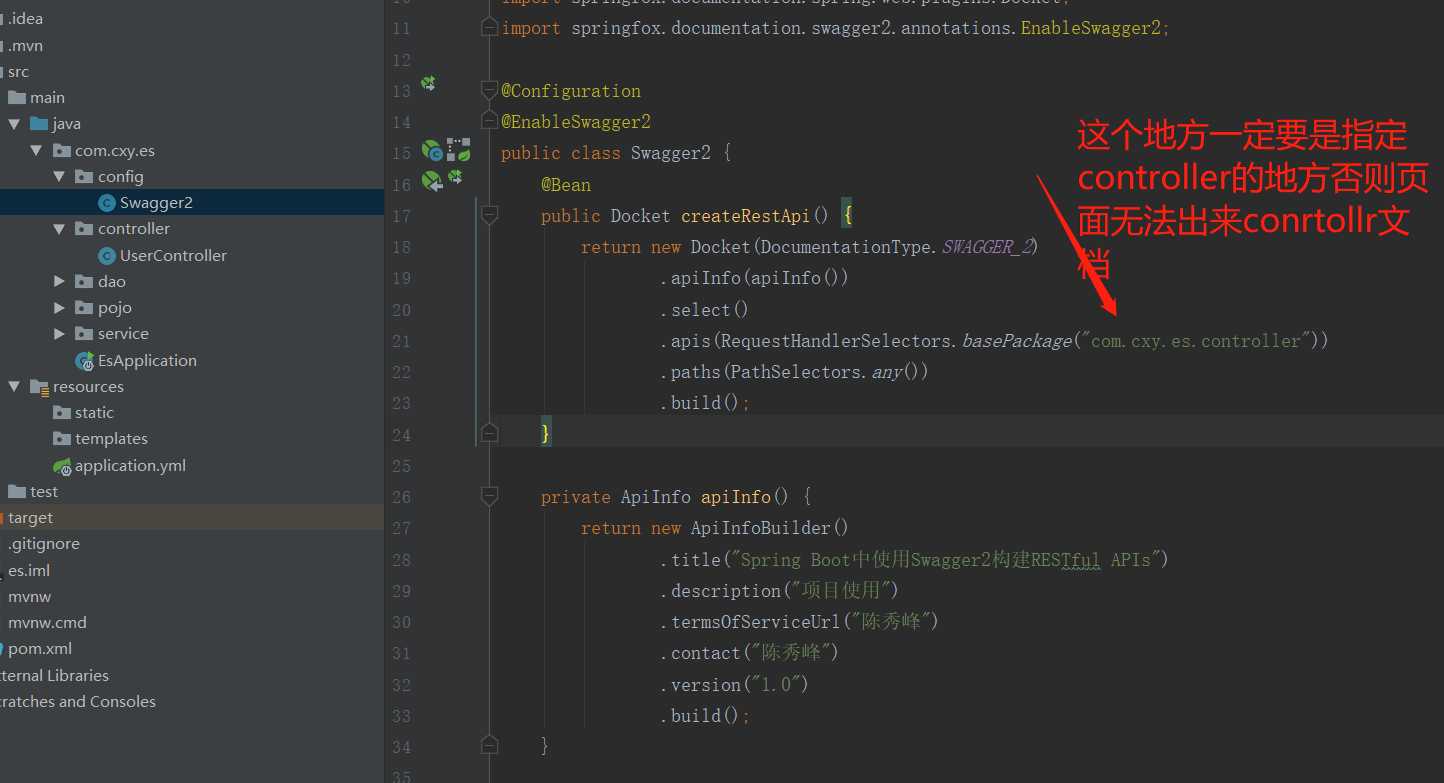Click closing fold marker on line 34

point(489,743)
